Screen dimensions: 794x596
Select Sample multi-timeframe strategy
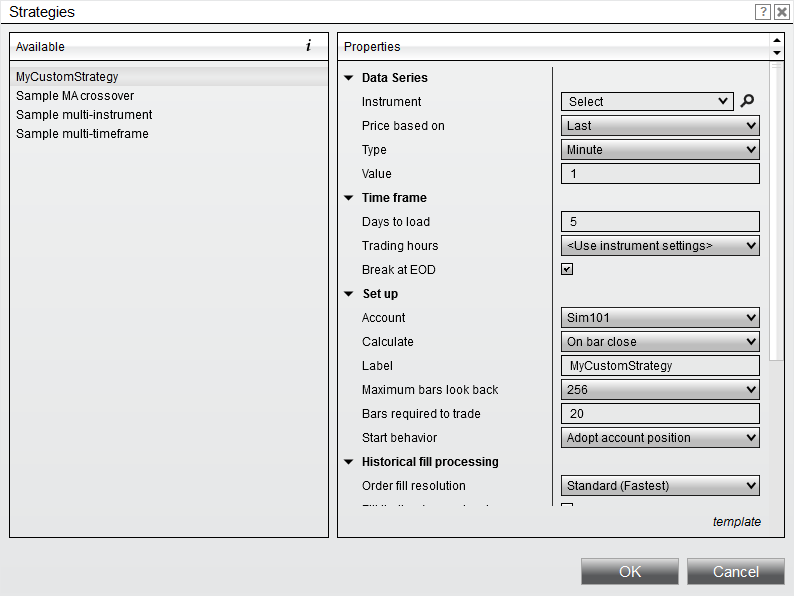tap(82, 134)
